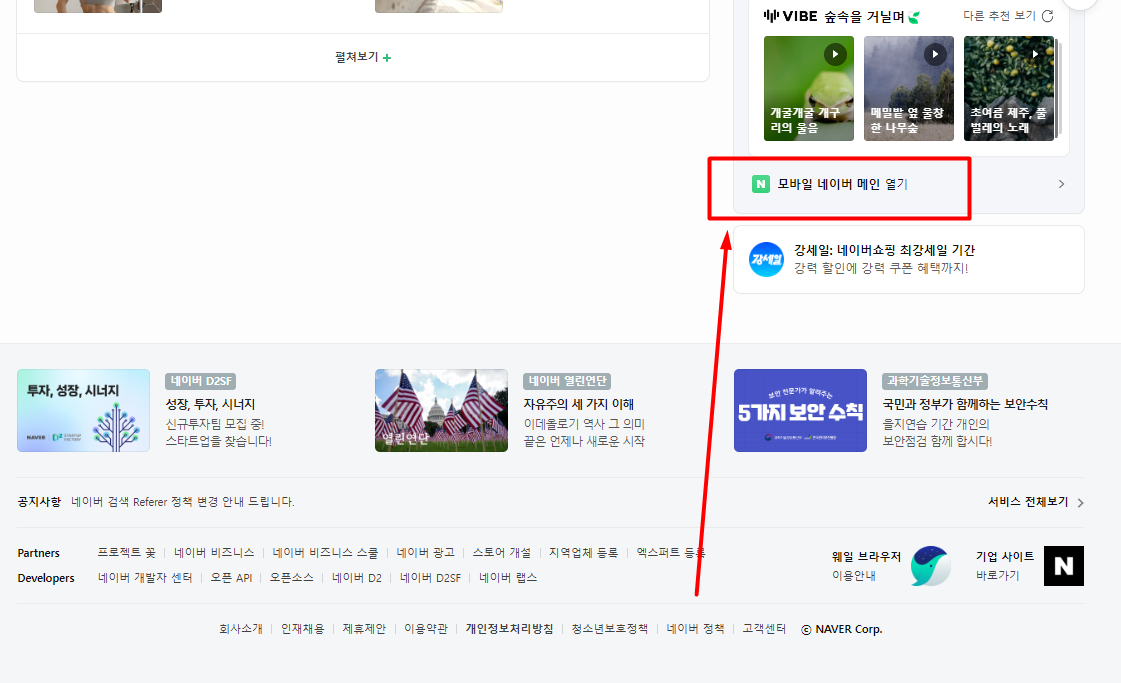Open 국민과 정부가 함께하는 보안수칙 article

(965, 404)
